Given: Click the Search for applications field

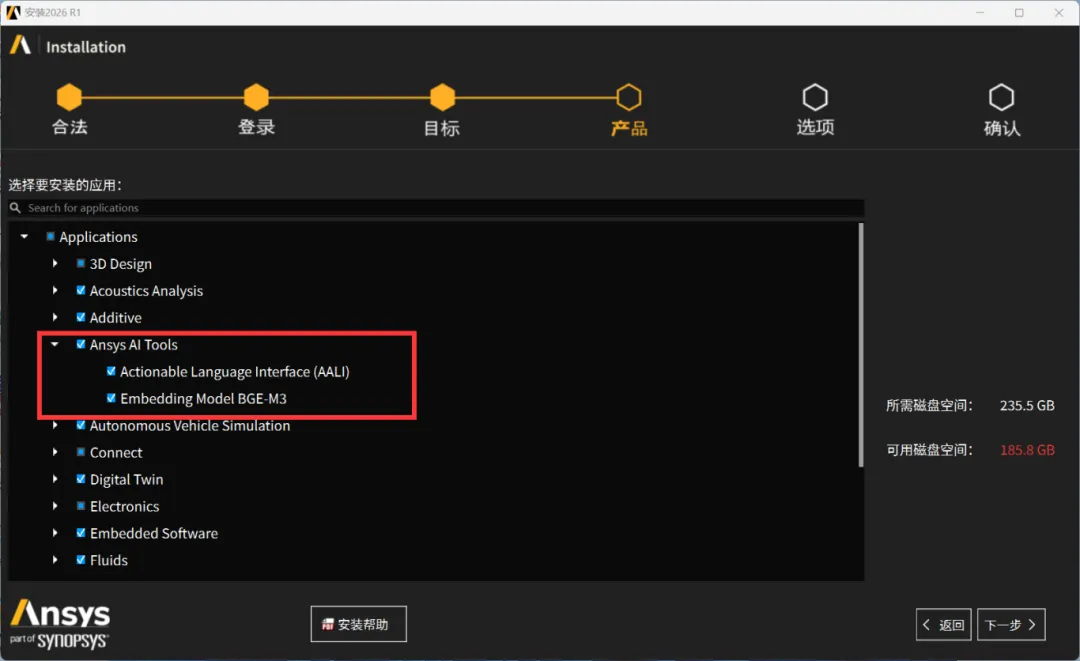Looking at the screenshot, I should 436,207.
